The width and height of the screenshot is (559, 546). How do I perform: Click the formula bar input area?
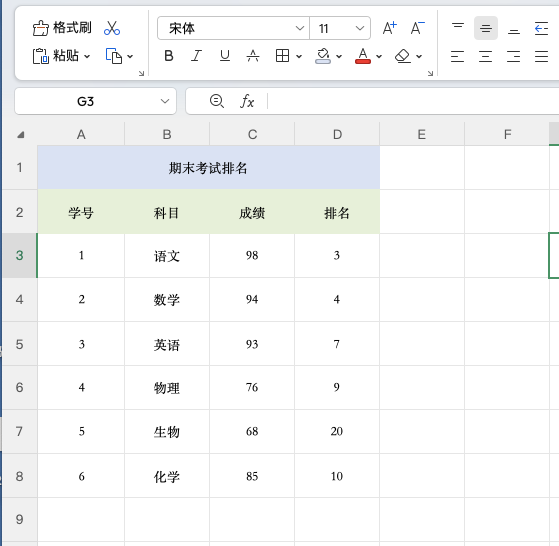413,101
